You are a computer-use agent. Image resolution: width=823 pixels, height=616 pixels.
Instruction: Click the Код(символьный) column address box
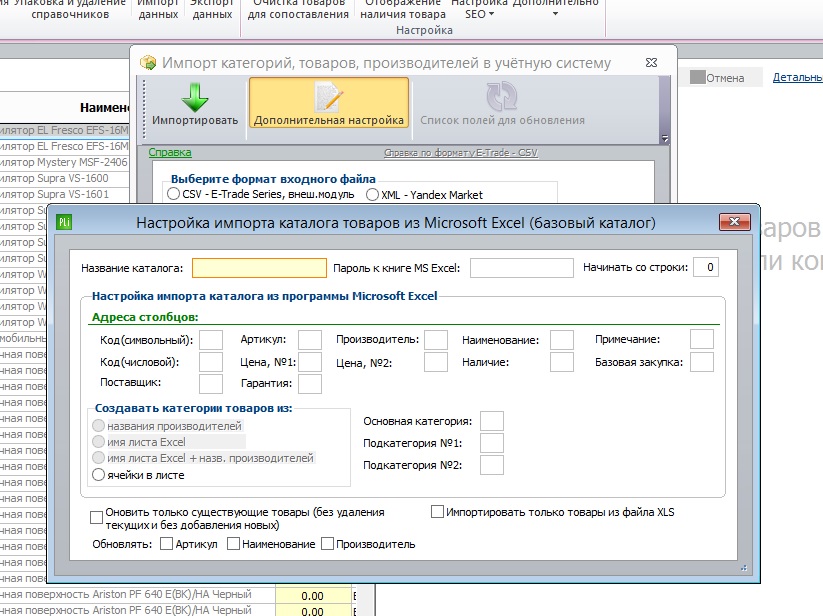click(x=211, y=339)
